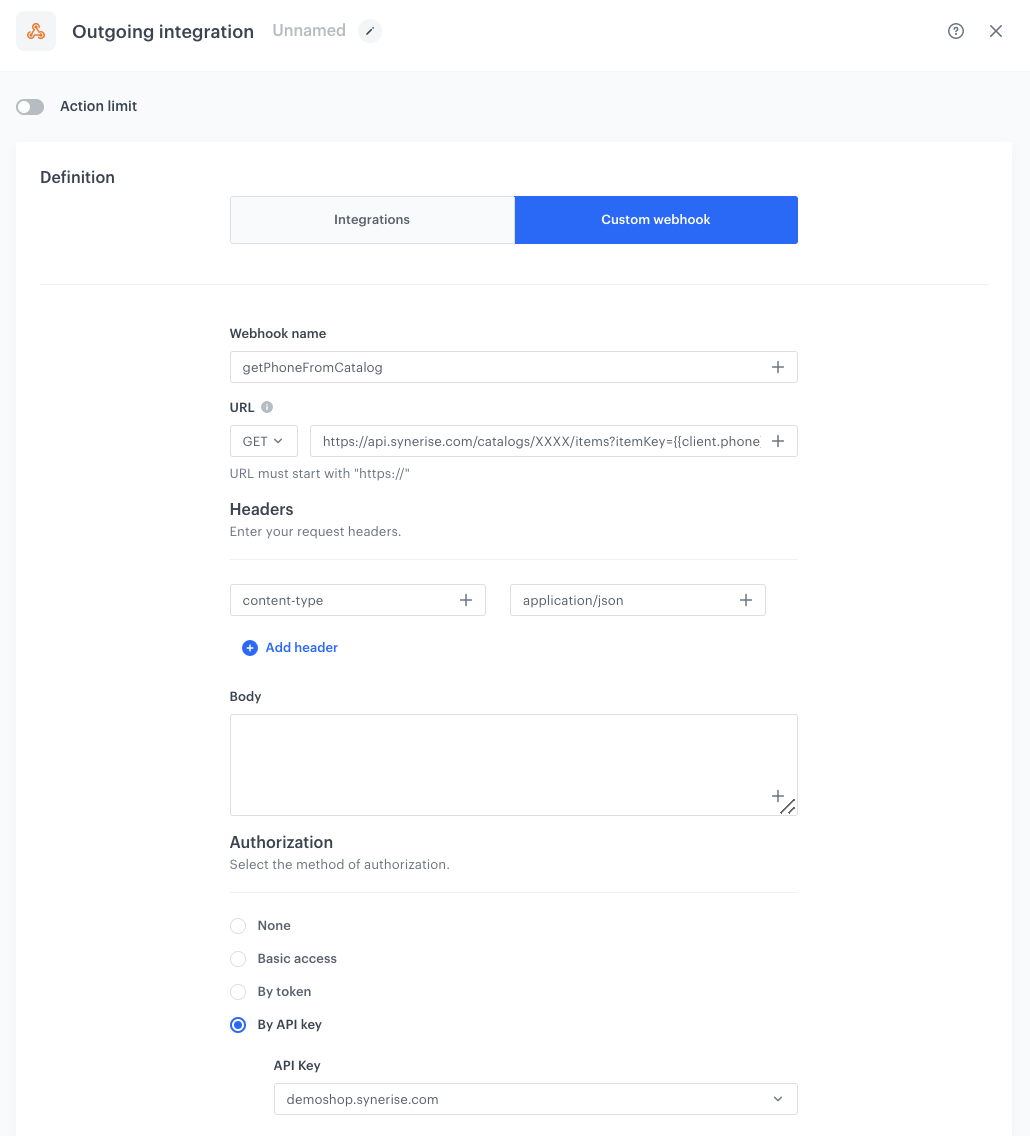Image resolution: width=1030 pixels, height=1136 pixels.
Task: Switch to the Custom webhook tab
Action: [x=656, y=220]
